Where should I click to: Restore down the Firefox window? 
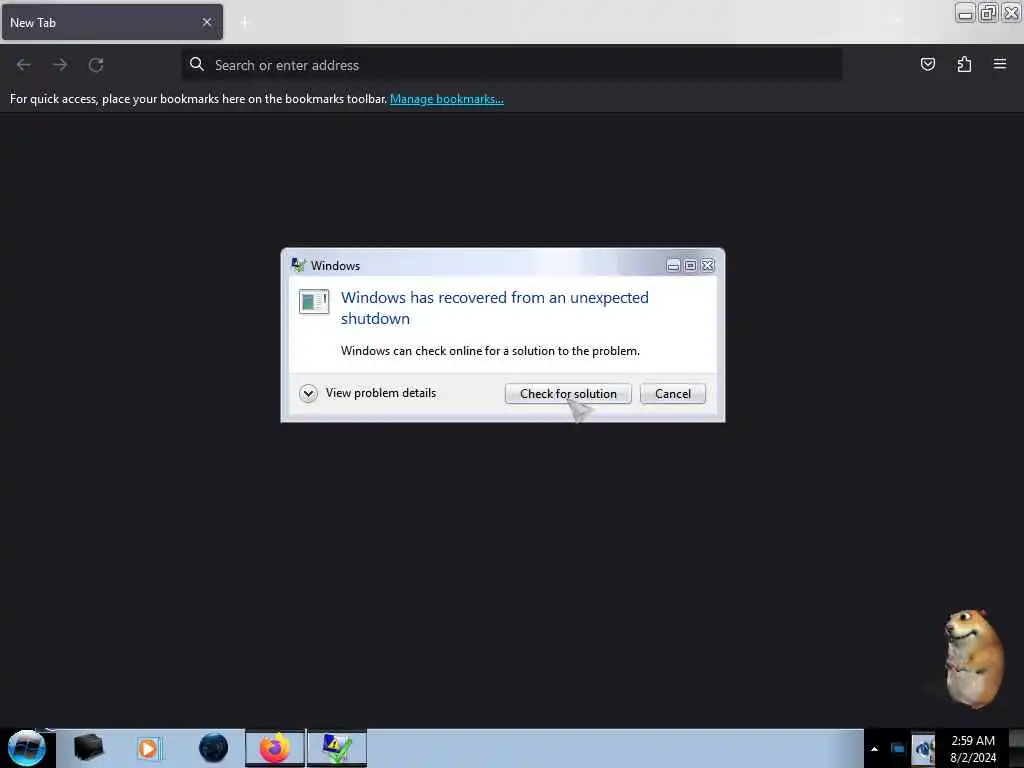point(988,12)
